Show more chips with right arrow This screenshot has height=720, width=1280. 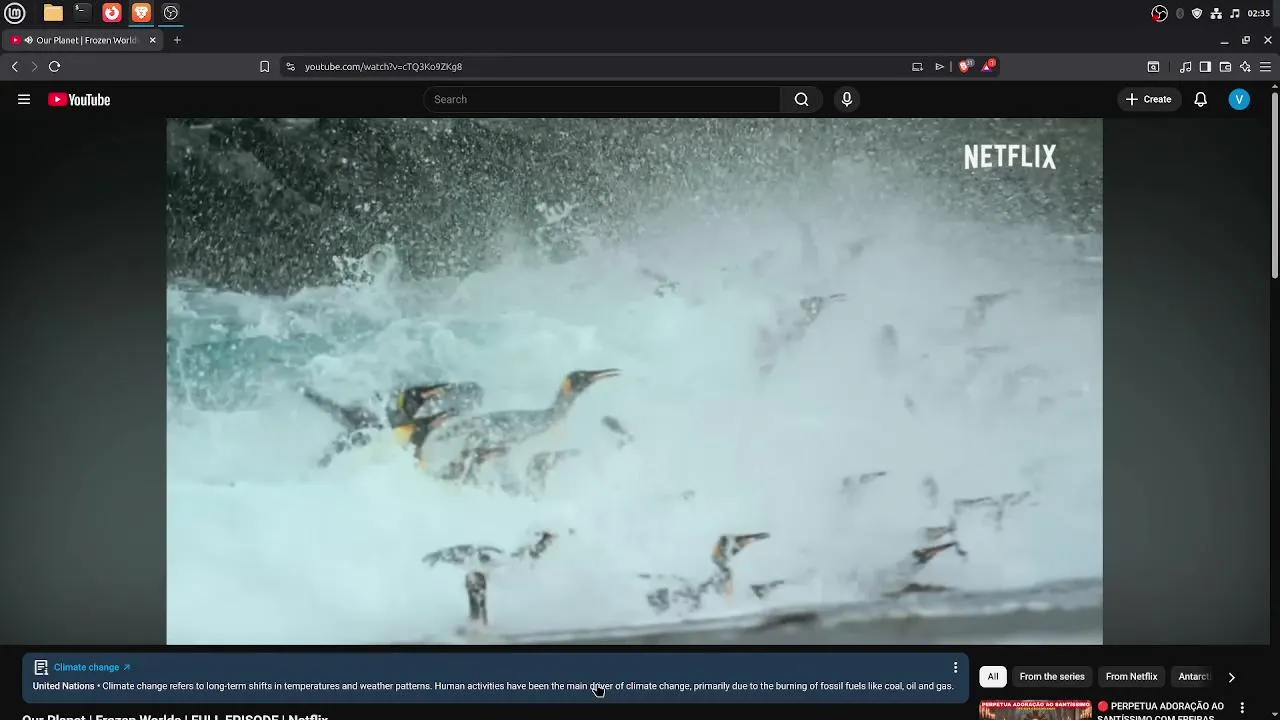tap(1231, 677)
